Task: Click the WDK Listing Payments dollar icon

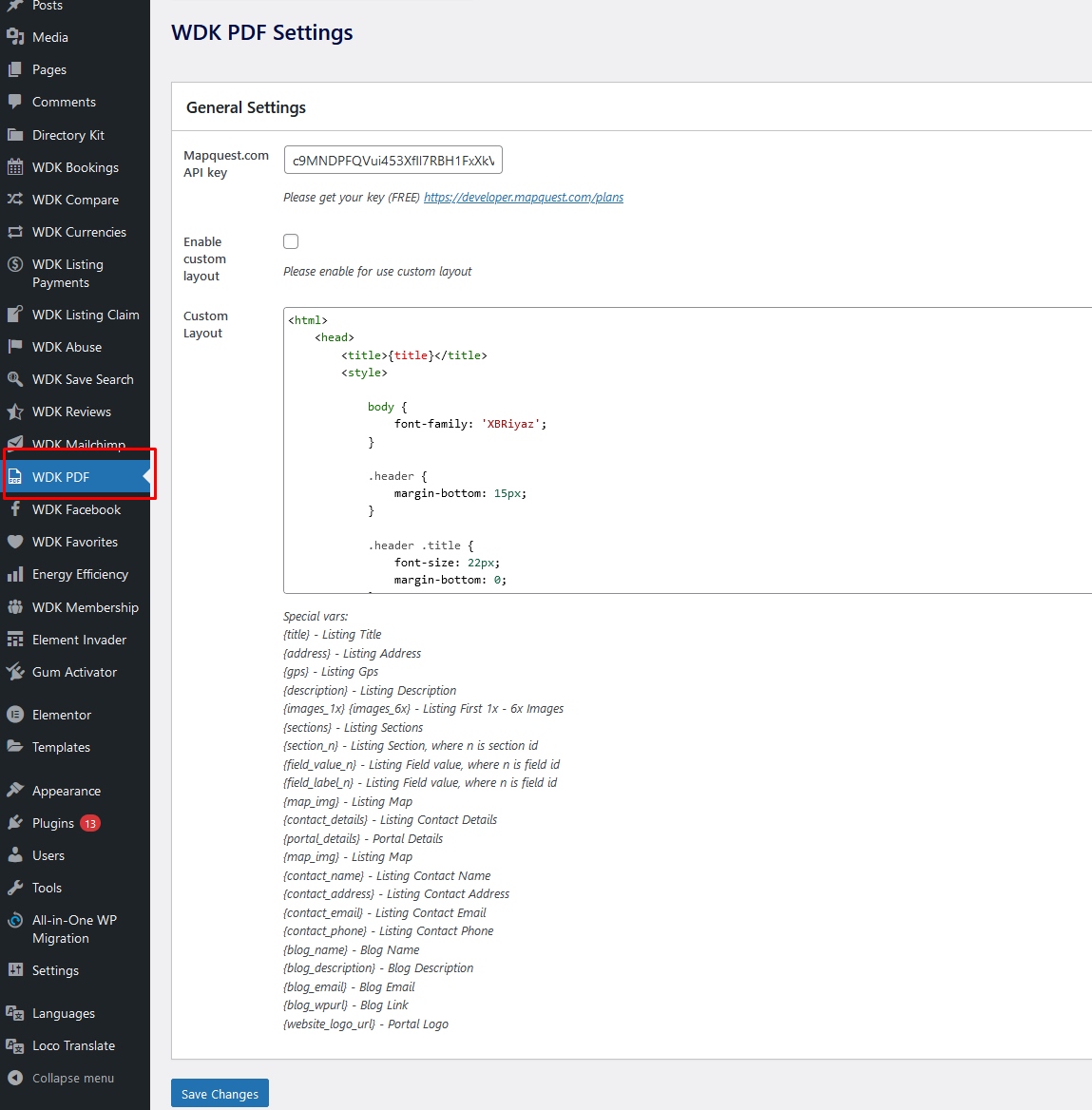Action: (15, 265)
